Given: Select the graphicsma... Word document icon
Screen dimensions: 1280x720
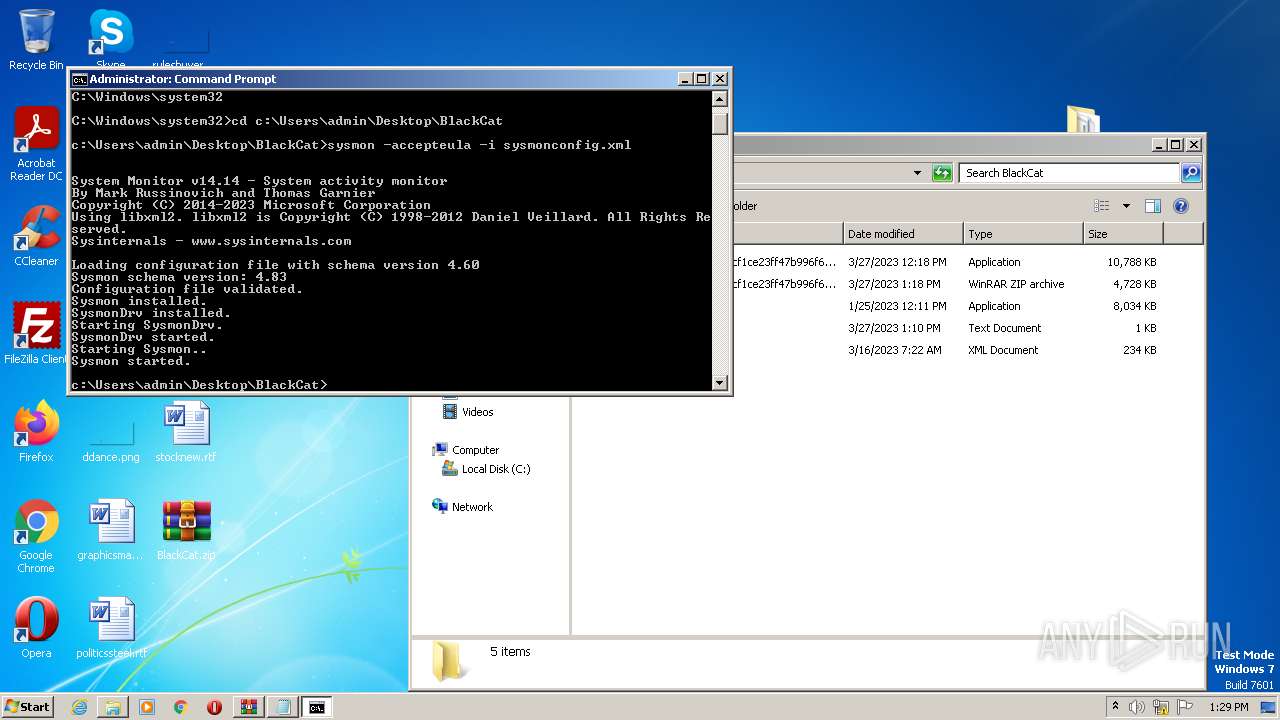Looking at the screenshot, I should click(110, 530).
